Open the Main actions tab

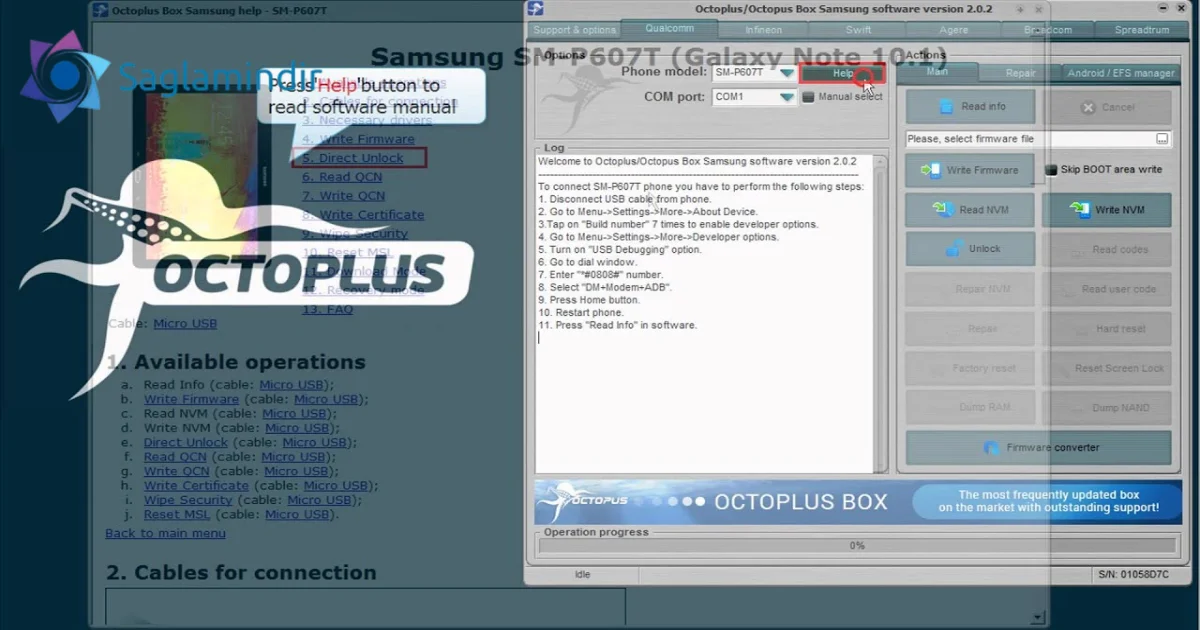937,72
